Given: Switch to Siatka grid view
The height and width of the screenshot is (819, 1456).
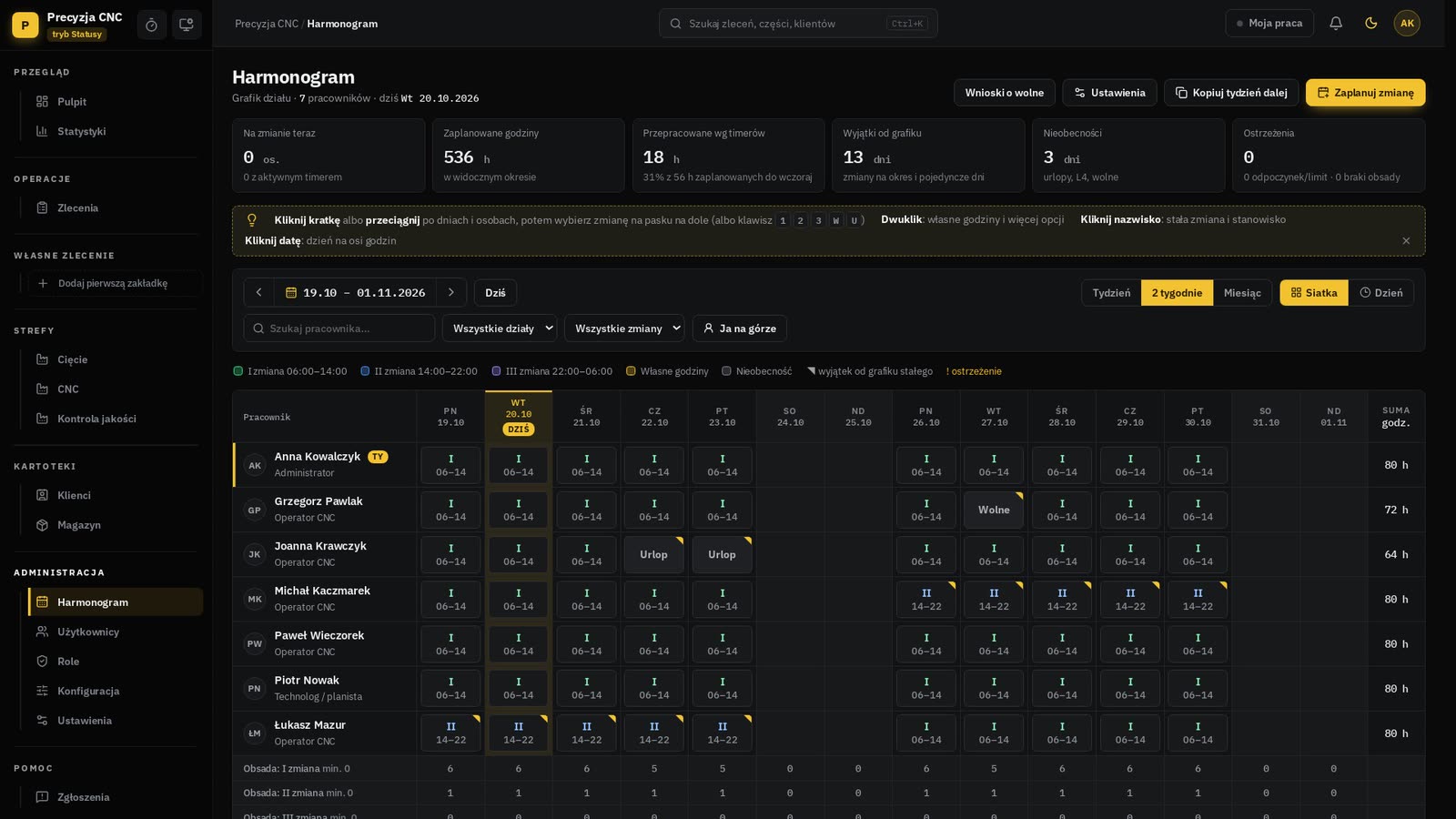Looking at the screenshot, I should pyautogui.click(x=1314, y=293).
